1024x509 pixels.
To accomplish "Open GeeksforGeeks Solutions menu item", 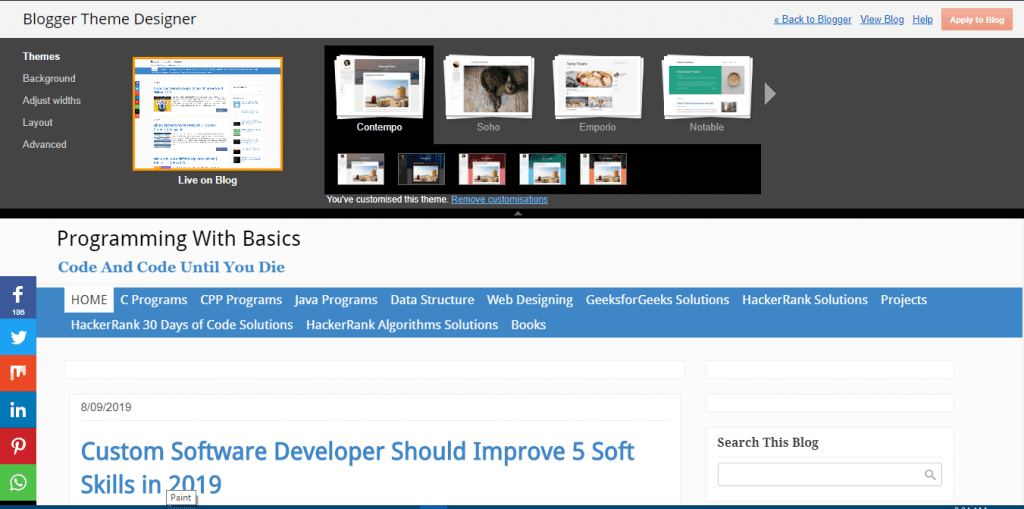I will 658,300.
